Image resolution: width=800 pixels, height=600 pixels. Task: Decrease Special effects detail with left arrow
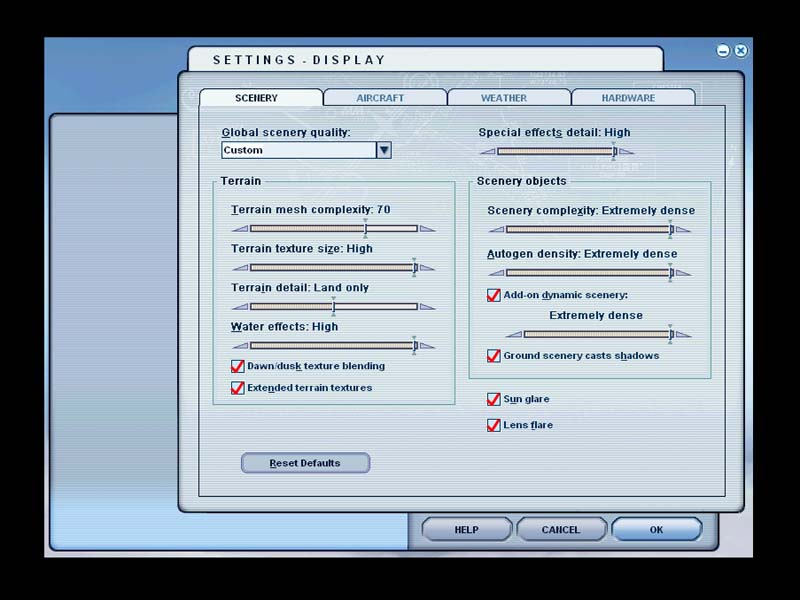pos(488,152)
